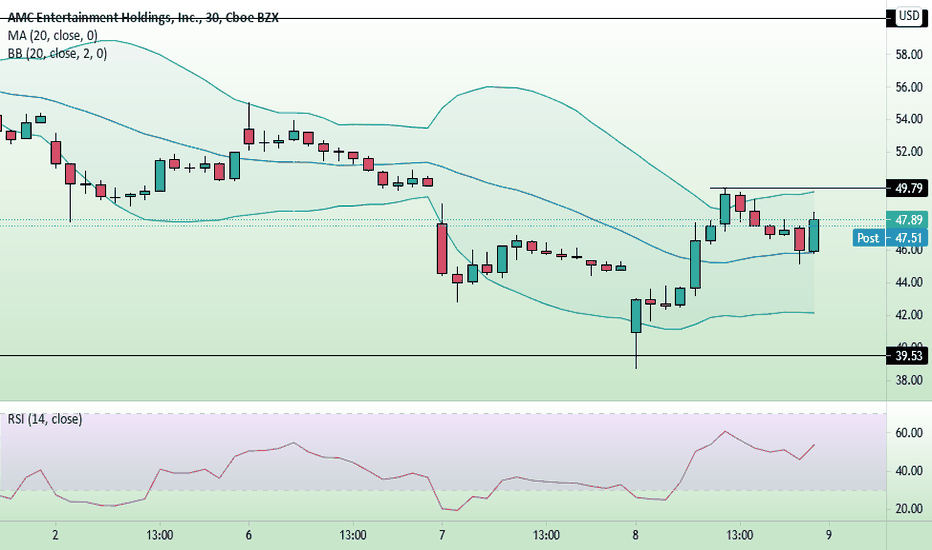
Task: Click the 47.89 last price label
Action: click(x=907, y=220)
